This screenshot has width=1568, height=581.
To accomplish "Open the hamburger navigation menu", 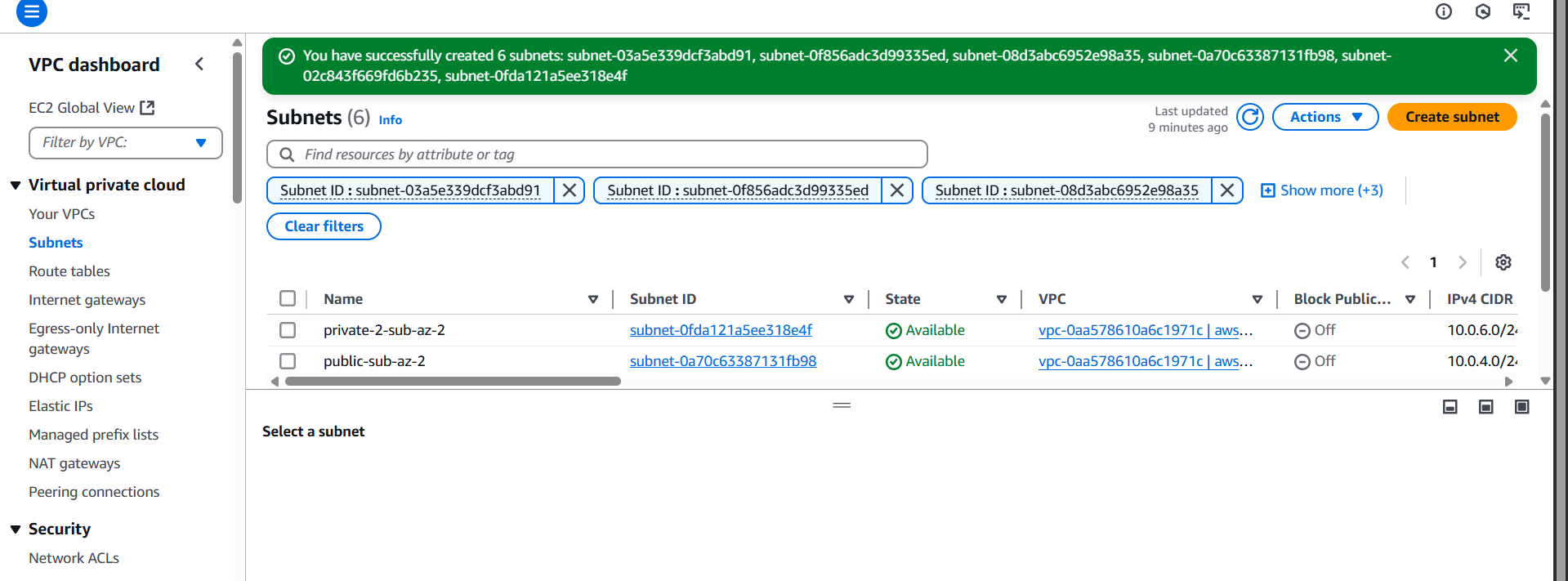I will [x=32, y=11].
